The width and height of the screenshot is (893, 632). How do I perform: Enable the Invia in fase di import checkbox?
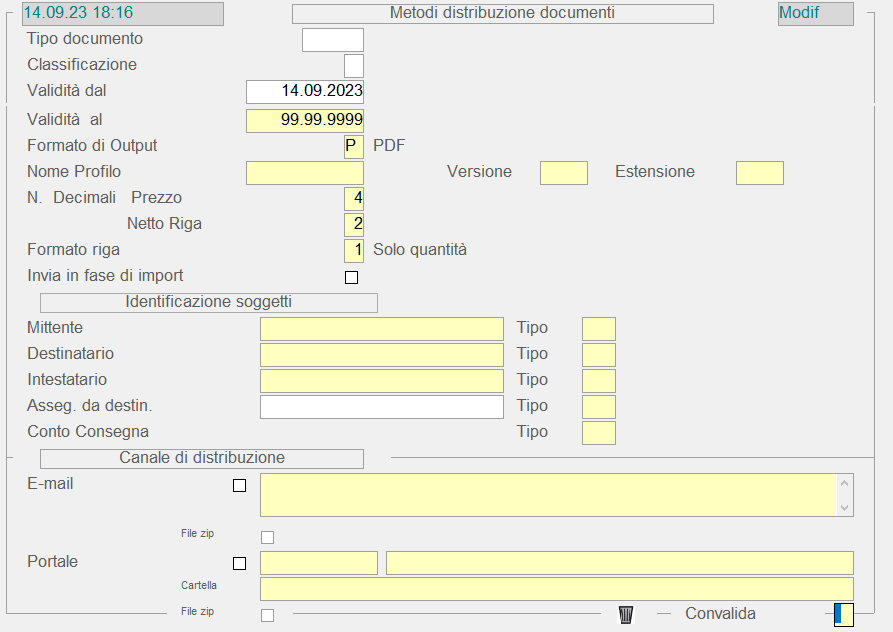click(351, 277)
